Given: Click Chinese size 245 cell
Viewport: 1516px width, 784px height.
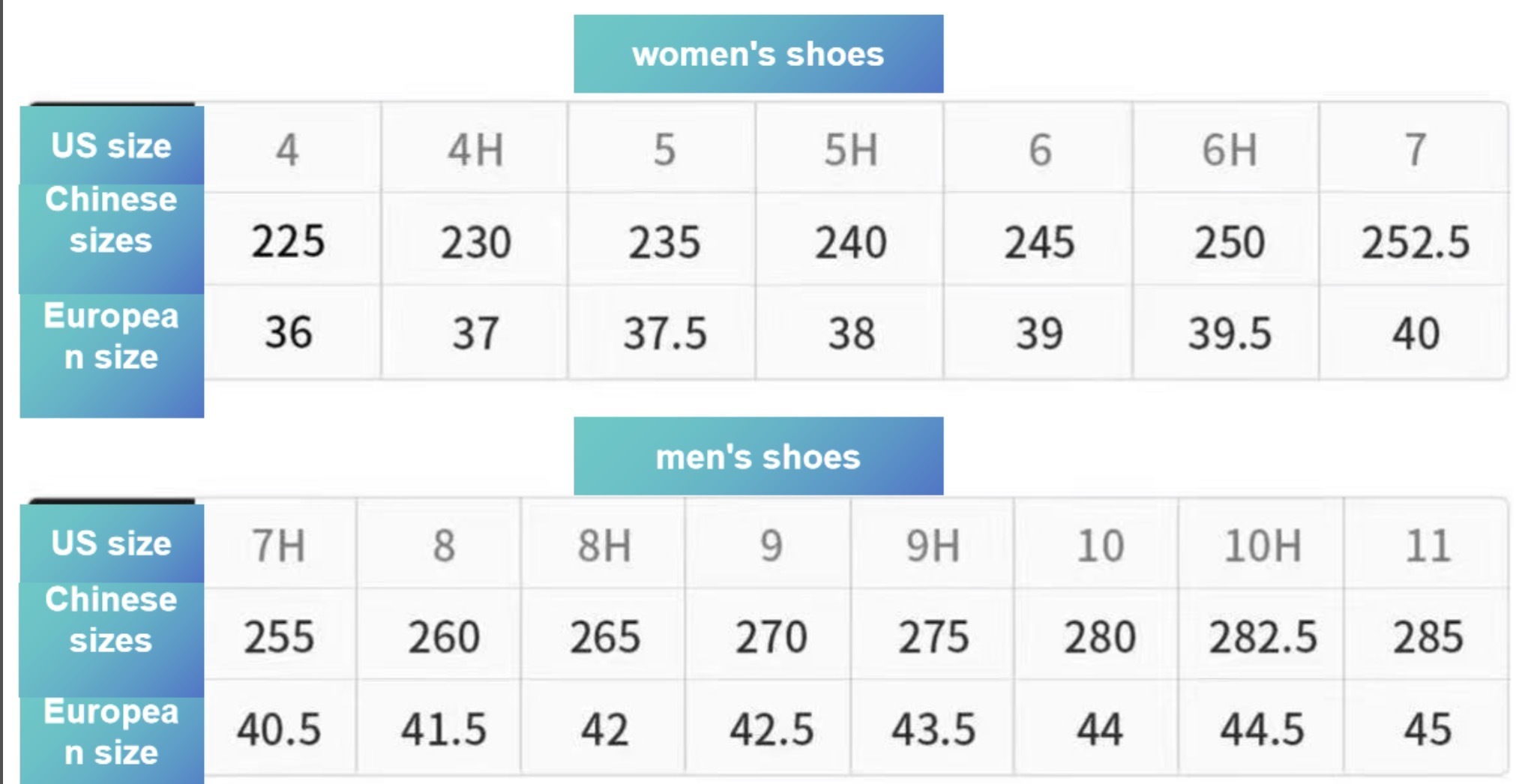Looking at the screenshot, I should [1039, 241].
